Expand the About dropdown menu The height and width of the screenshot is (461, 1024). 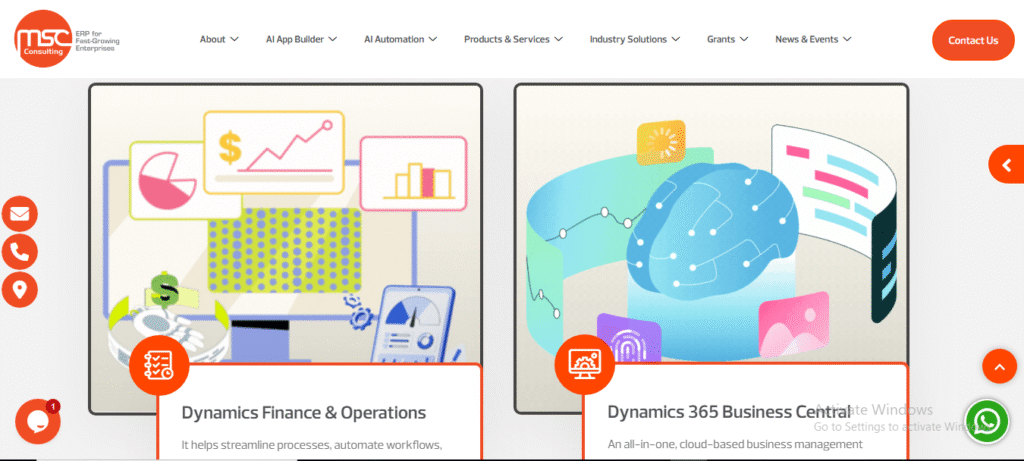(219, 40)
